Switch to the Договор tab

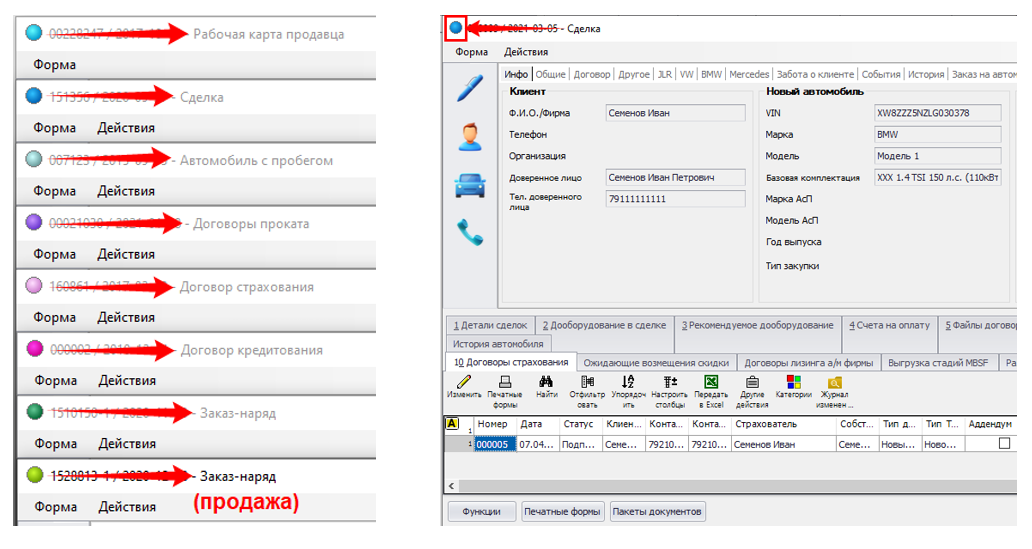[592, 74]
